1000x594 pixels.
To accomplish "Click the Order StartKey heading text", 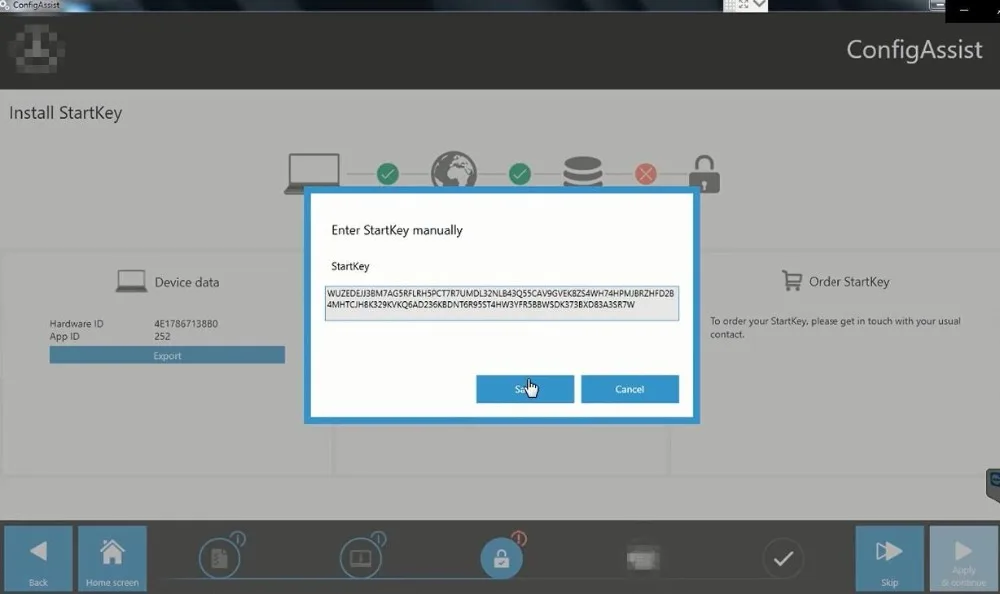I will [x=849, y=281].
